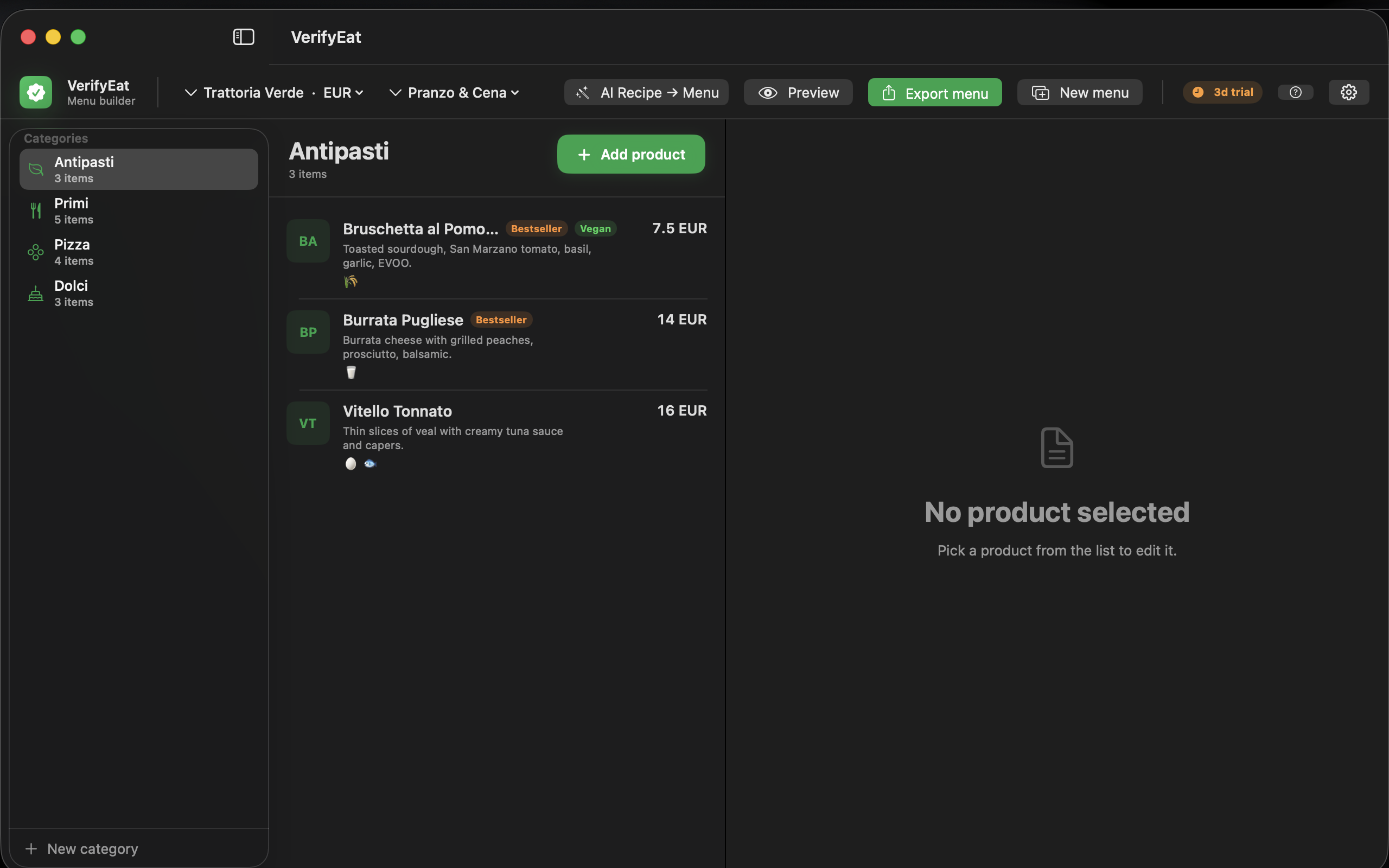Click the egg allergen icon under Vitello Tonnato

point(351,464)
